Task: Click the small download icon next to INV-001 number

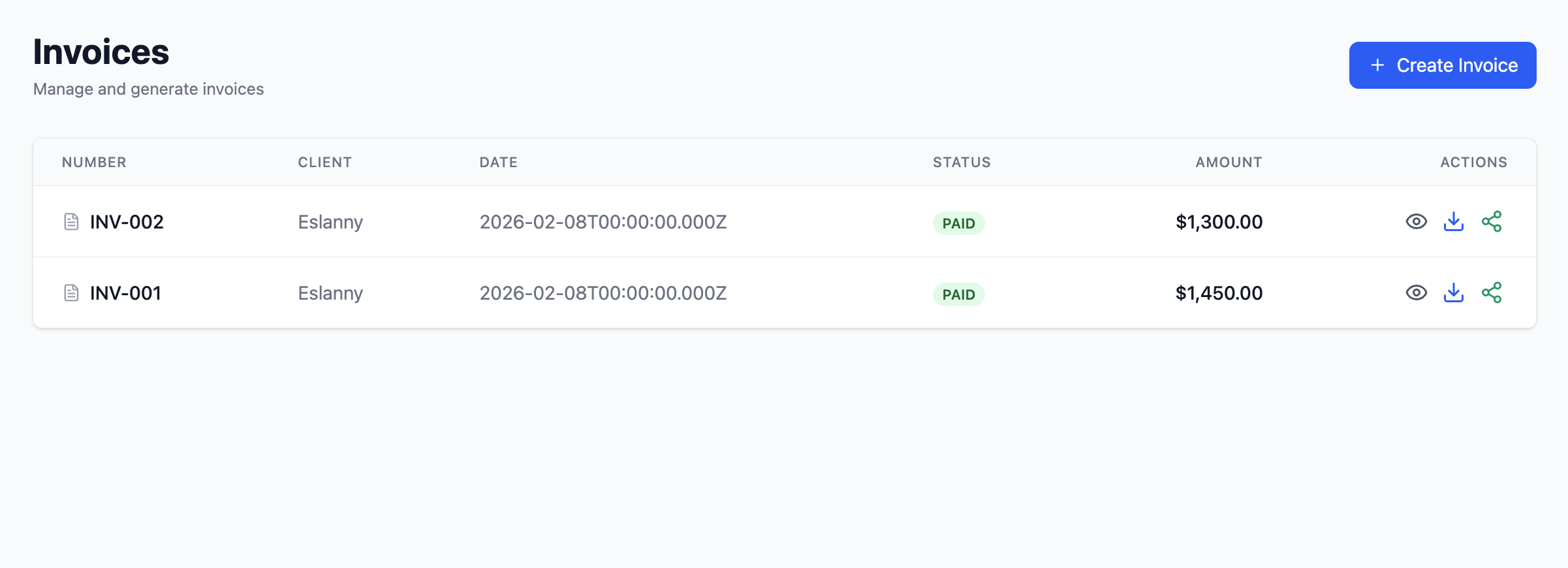Action: [248, 293]
